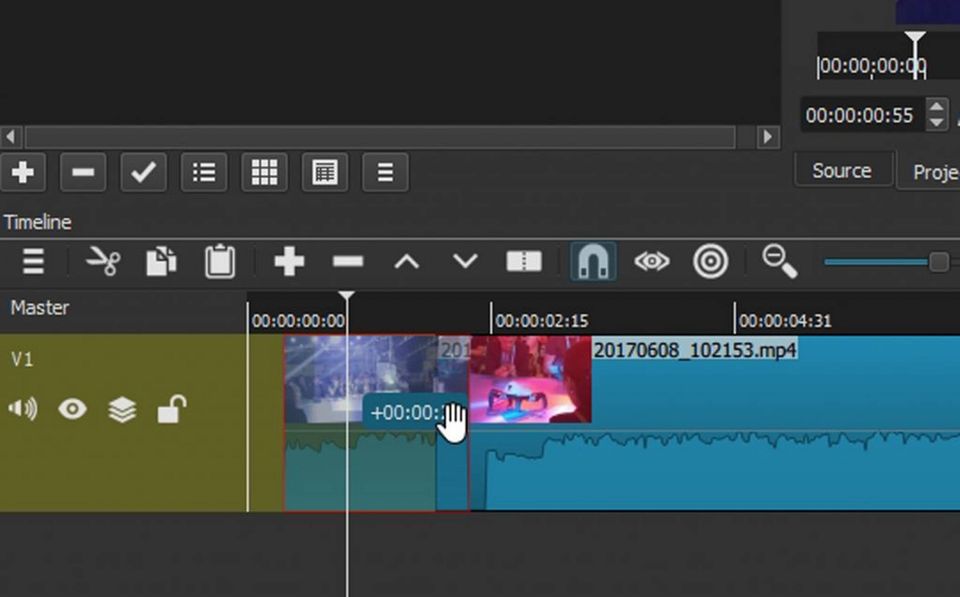Click the Zoom Out magnifier icon
Screen dimensions: 960x597
click(779, 262)
